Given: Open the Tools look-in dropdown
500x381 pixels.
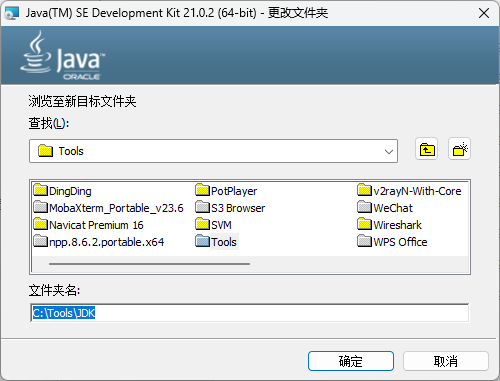Looking at the screenshot, I should pos(213,151).
